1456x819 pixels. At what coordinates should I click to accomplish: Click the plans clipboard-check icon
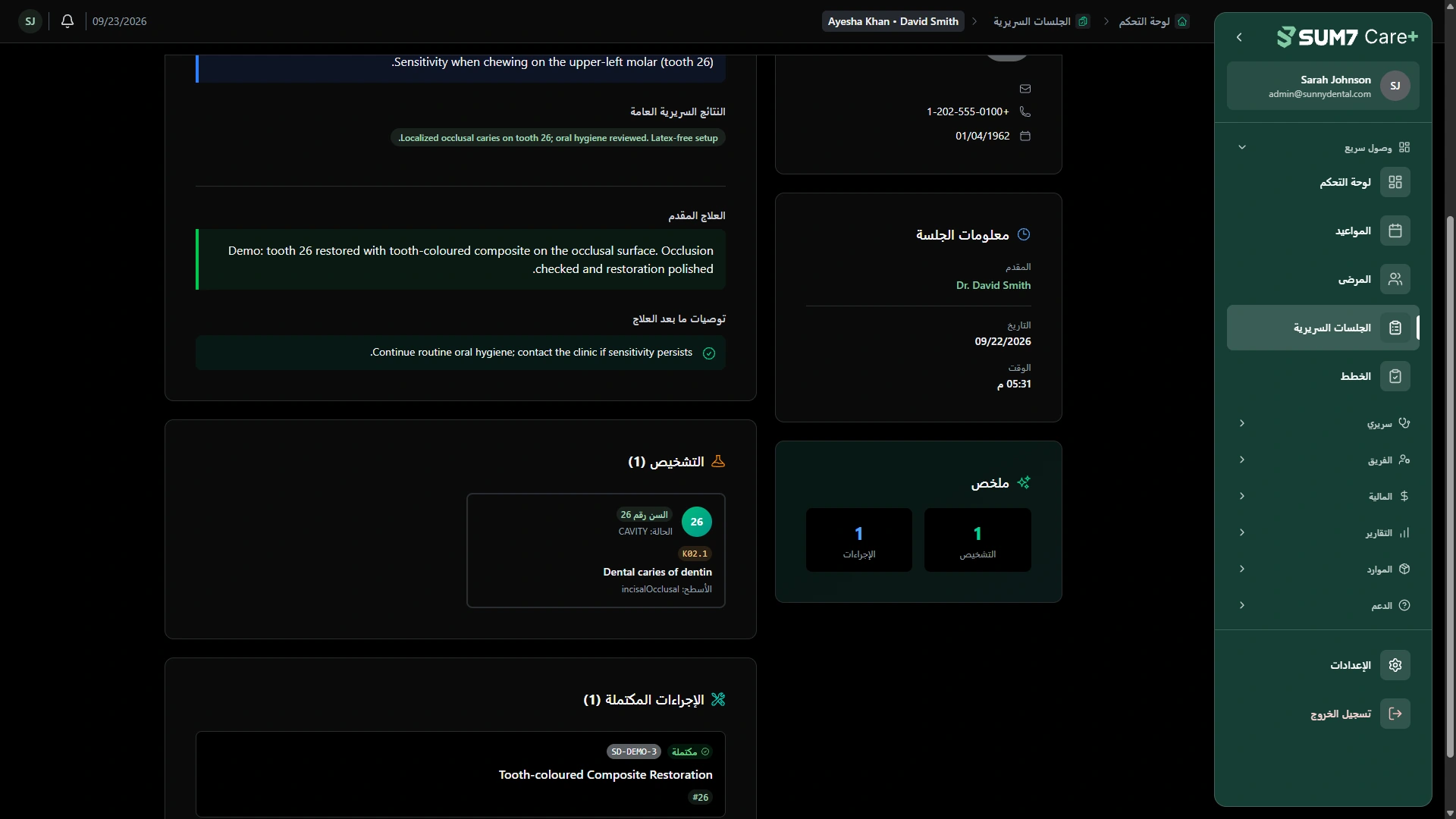tap(1395, 376)
